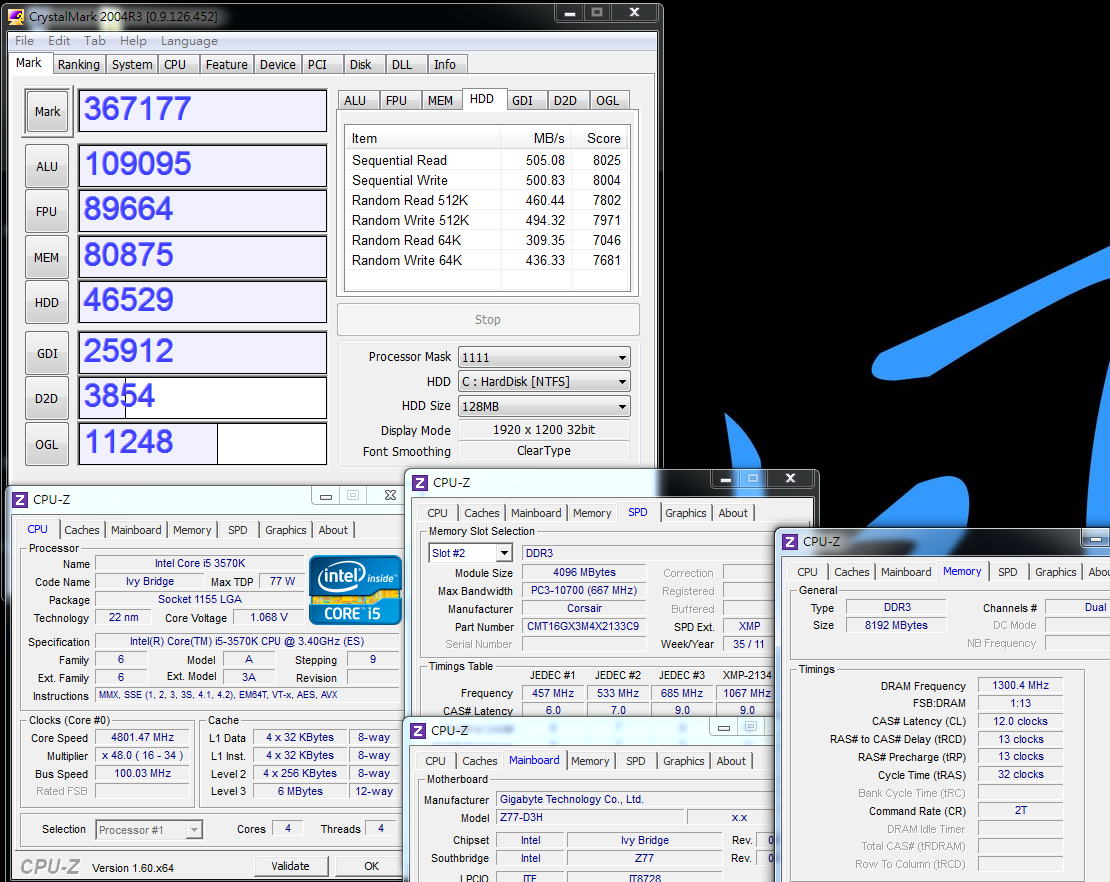Click the Intel Core i5 logo badge
This screenshot has width=1110, height=882.
coord(355,590)
